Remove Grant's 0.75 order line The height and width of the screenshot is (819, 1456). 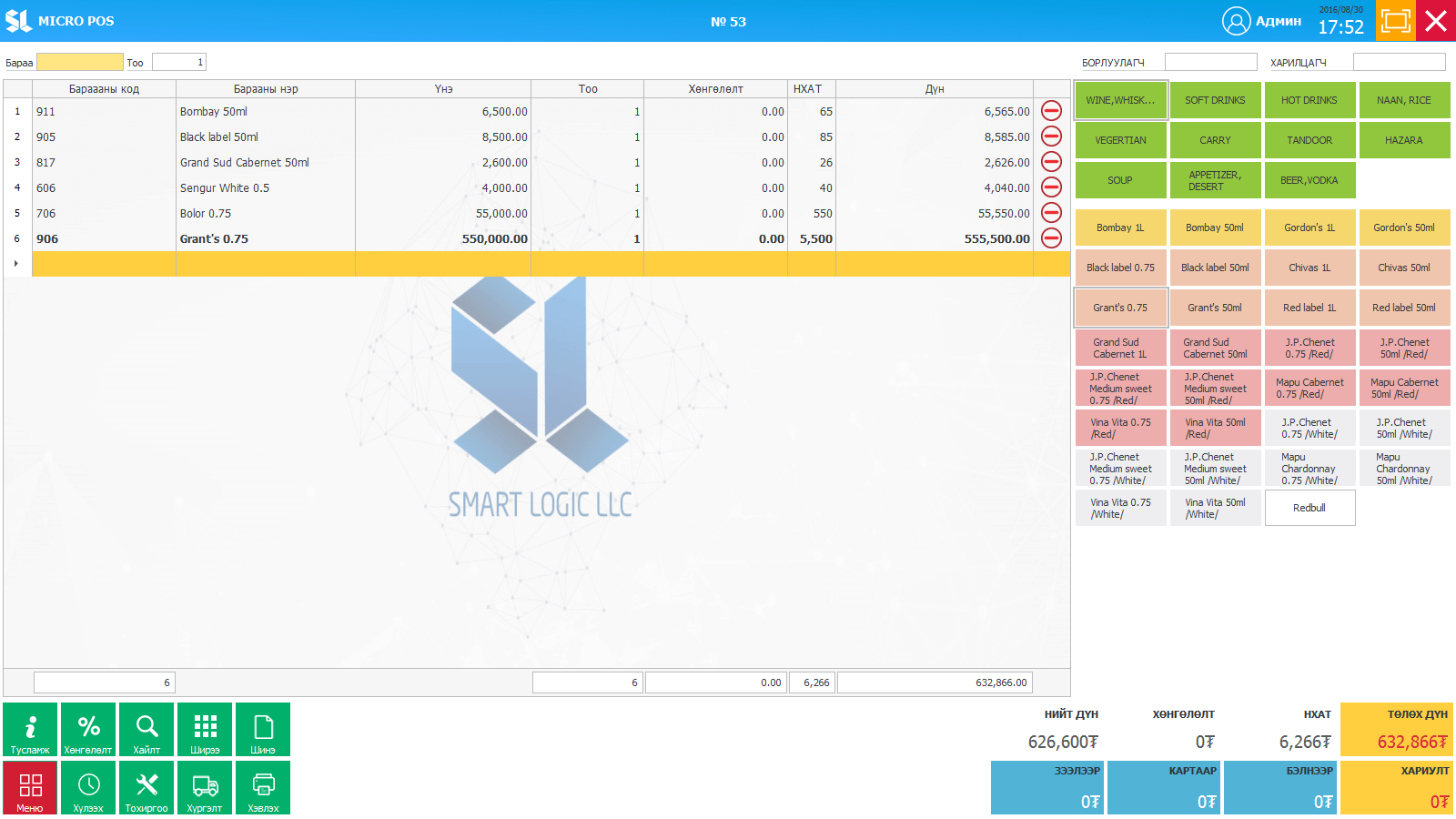point(1051,238)
